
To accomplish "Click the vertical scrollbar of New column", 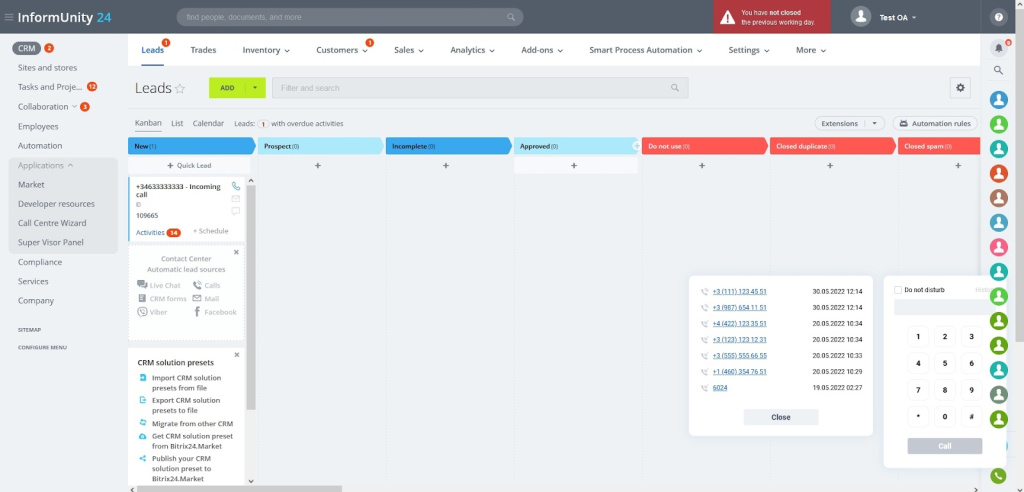I will point(251,297).
